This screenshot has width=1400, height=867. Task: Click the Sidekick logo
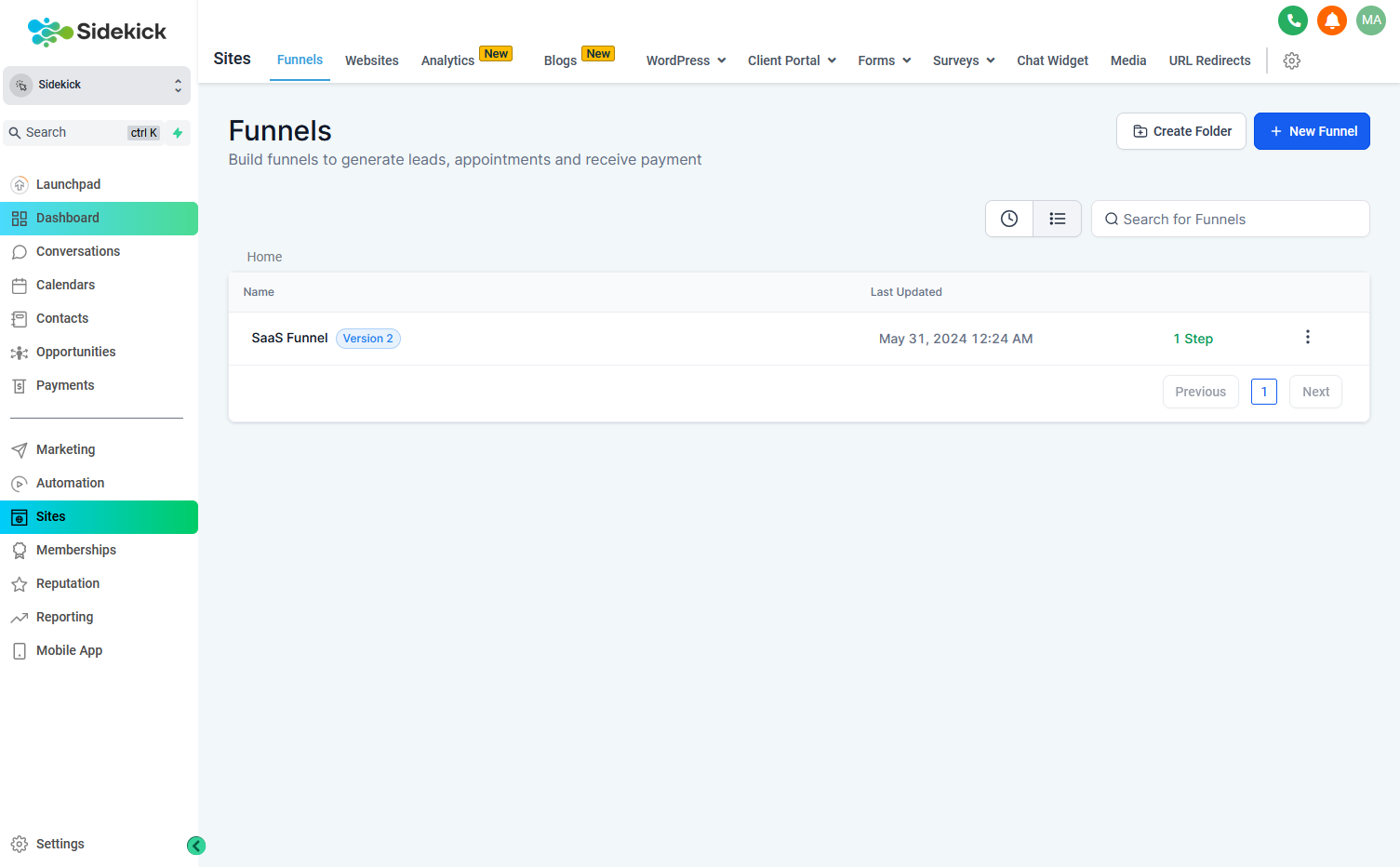(x=97, y=32)
